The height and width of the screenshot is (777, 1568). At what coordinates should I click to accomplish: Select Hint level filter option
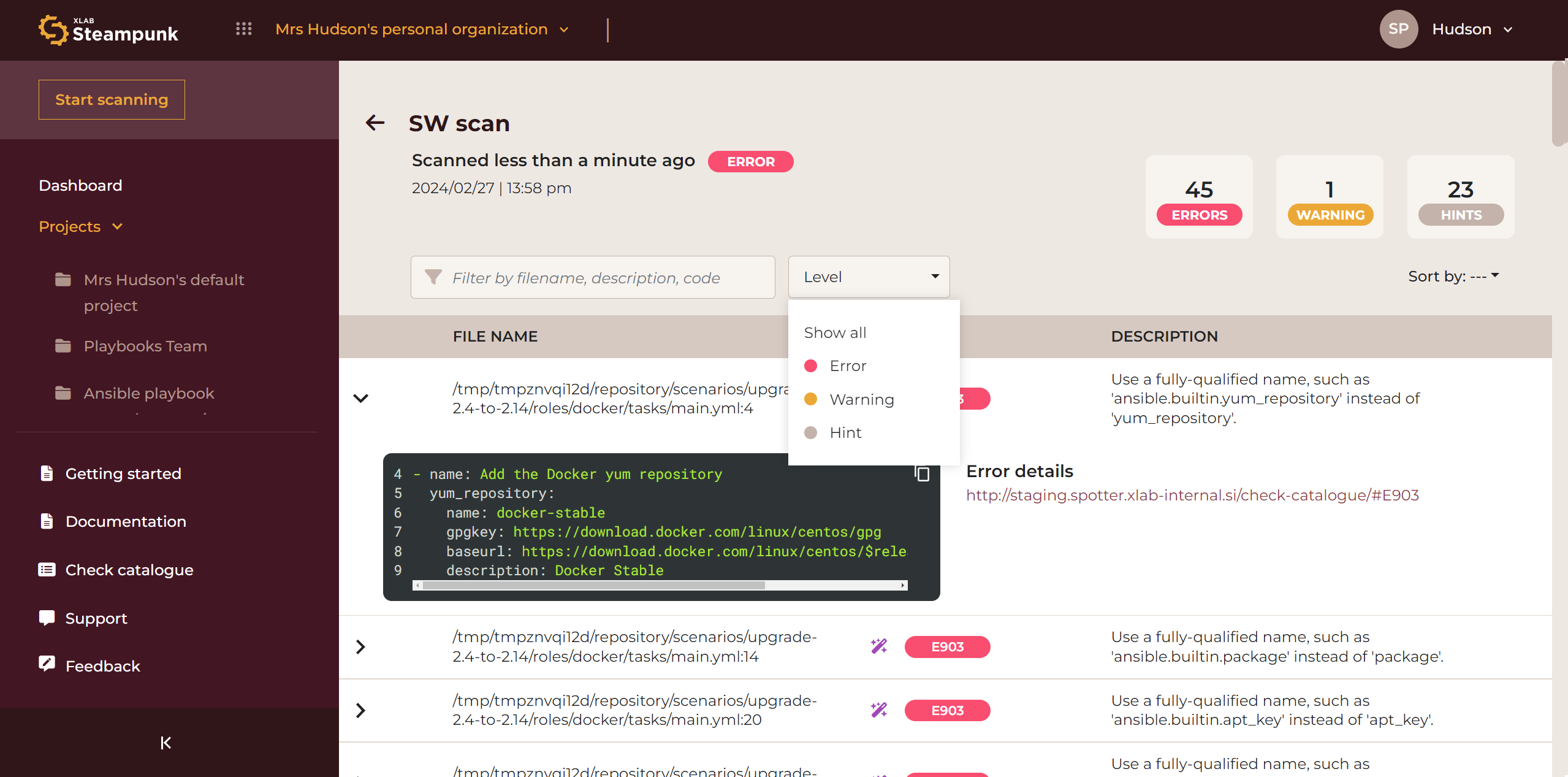[845, 433]
